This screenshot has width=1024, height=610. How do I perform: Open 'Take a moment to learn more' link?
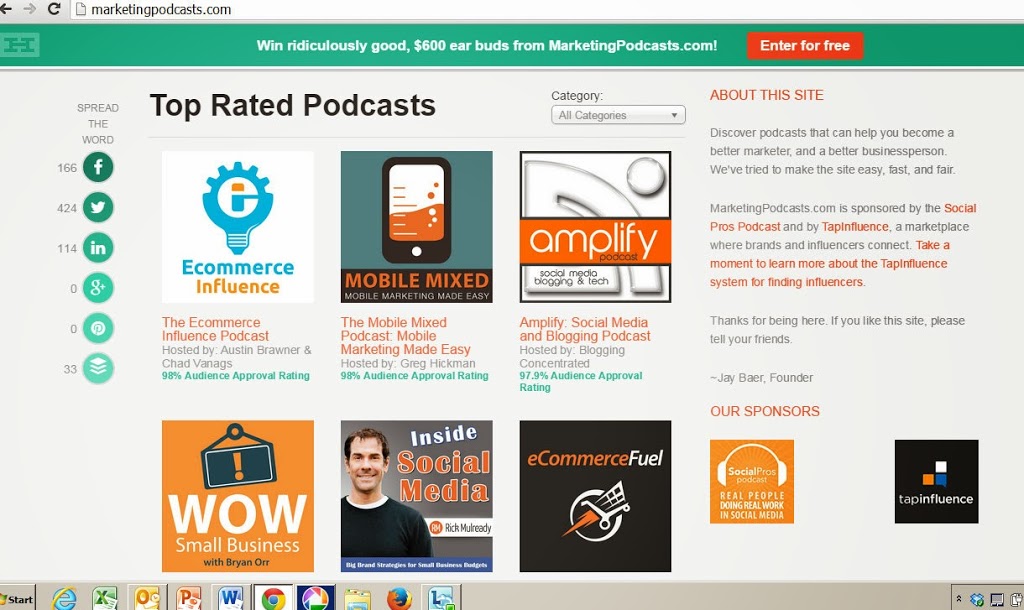829,264
